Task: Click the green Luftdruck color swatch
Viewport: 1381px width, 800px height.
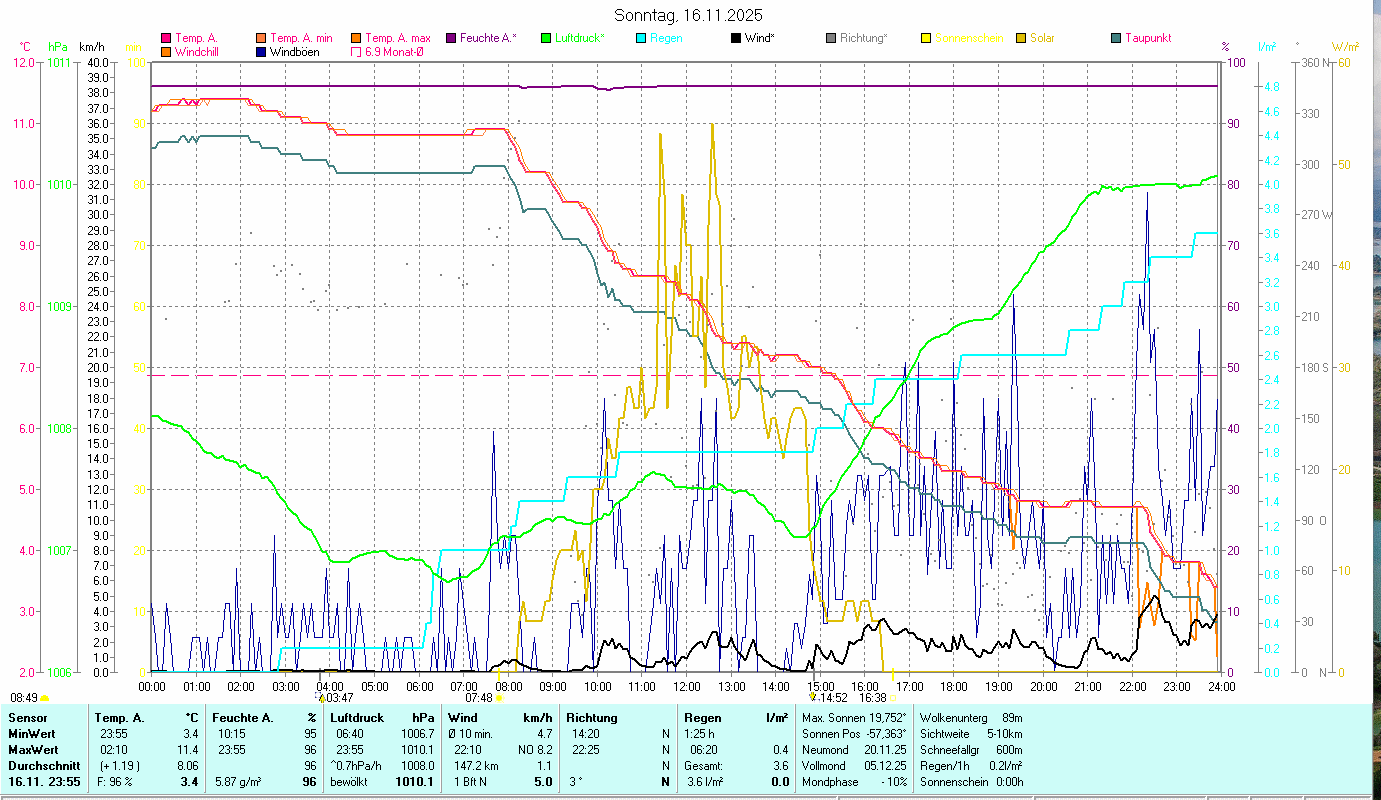Action: coord(546,39)
